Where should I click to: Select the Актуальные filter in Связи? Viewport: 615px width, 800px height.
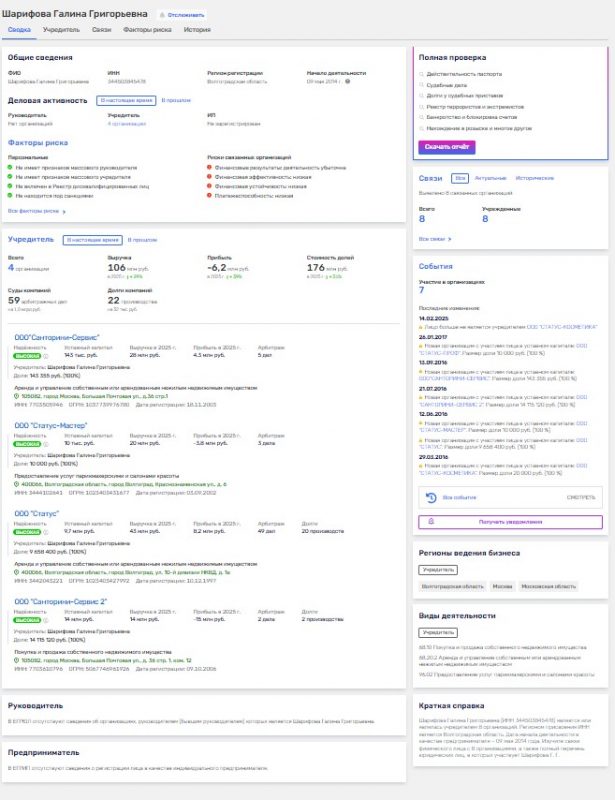click(490, 177)
